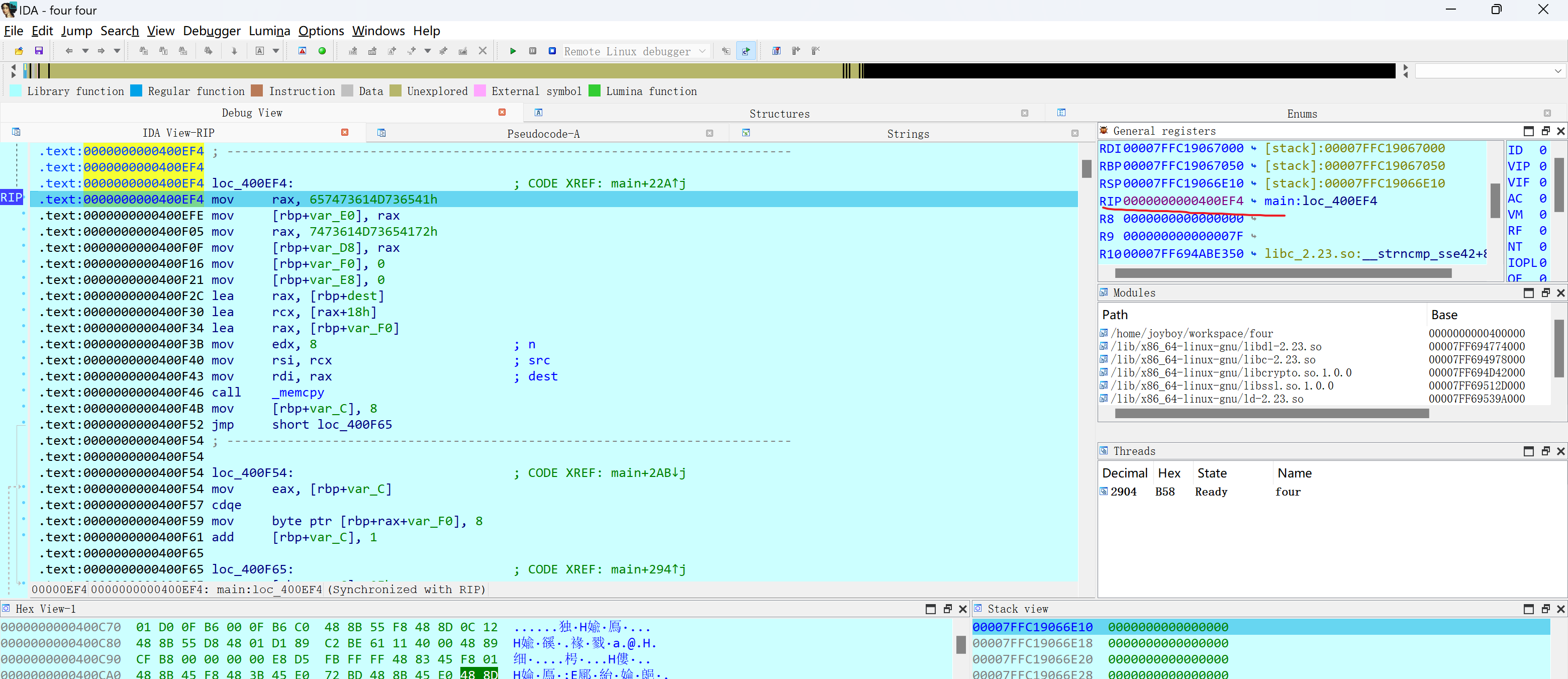This screenshot has height=679, width=1568.
Task: Jump forward with the right arrow
Action: point(101,51)
